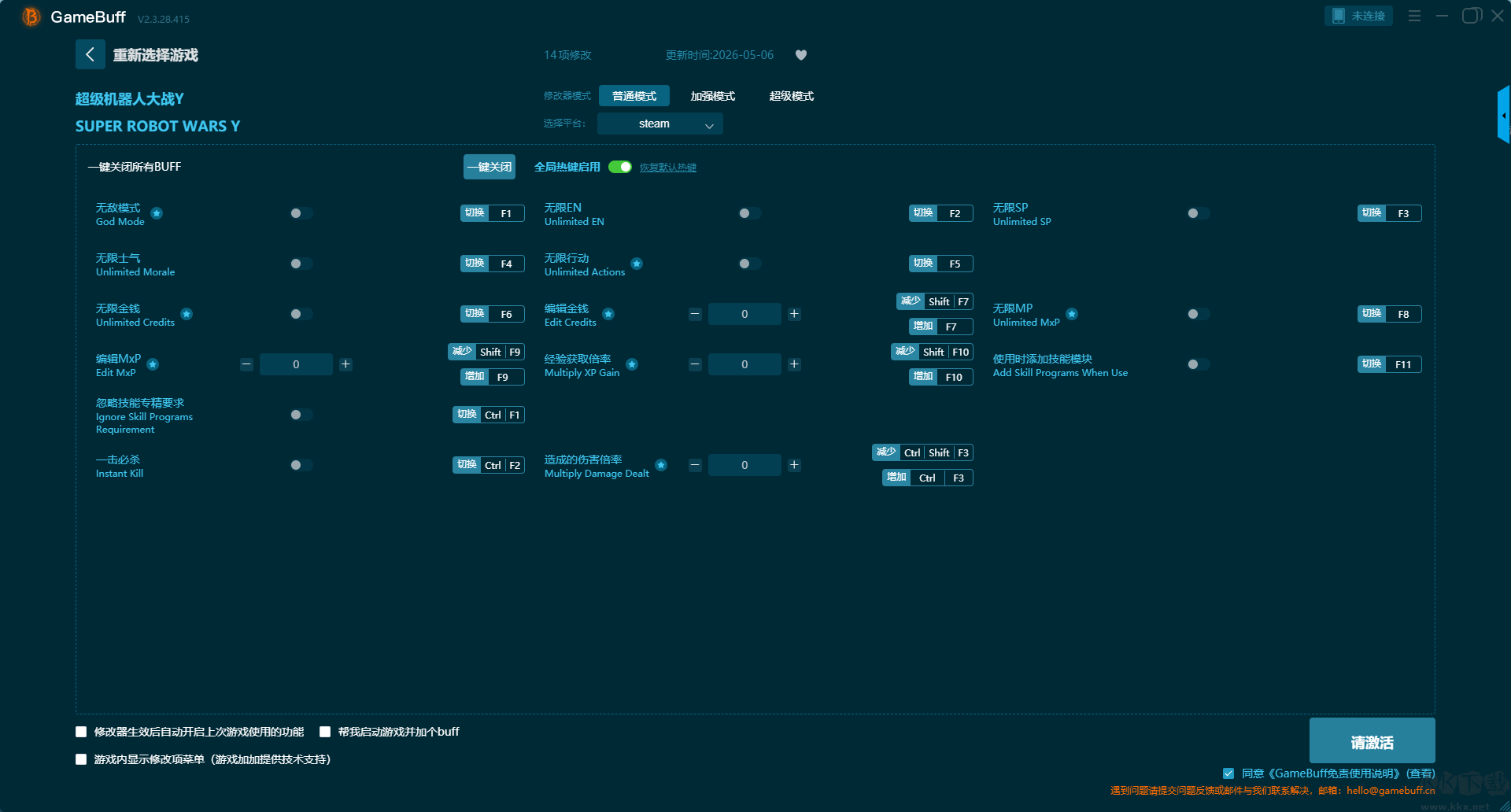This screenshot has width=1511, height=812.
Task: Increase Multiply XP Gain with plus
Action: tap(794, 364)
